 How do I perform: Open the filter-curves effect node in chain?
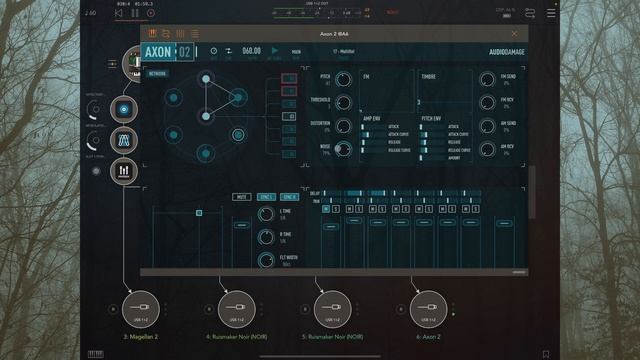(x=124, y=140)
